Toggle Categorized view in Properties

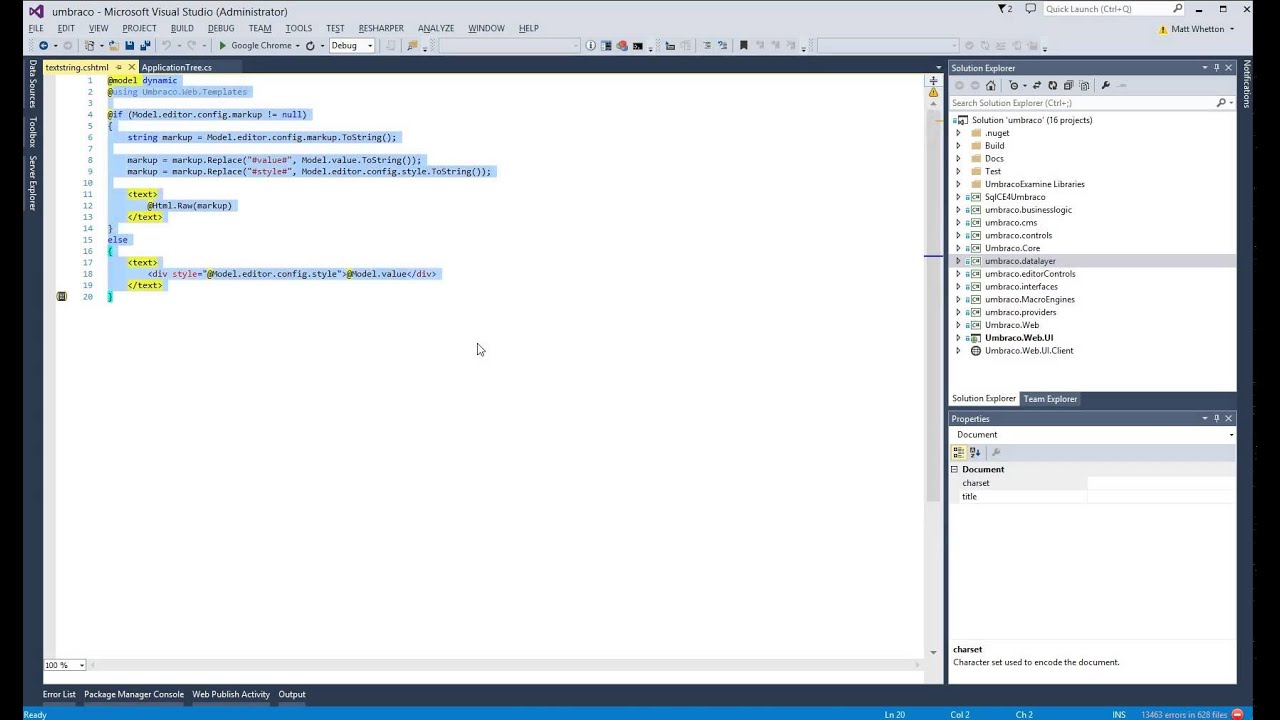959,452
